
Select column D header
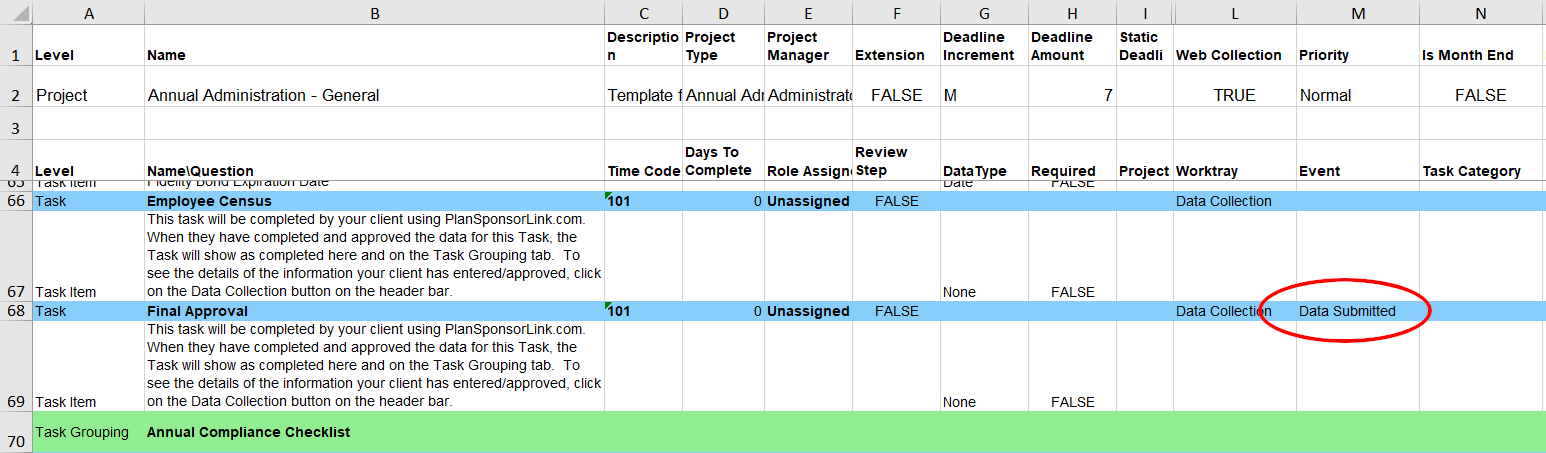point(723,12)
